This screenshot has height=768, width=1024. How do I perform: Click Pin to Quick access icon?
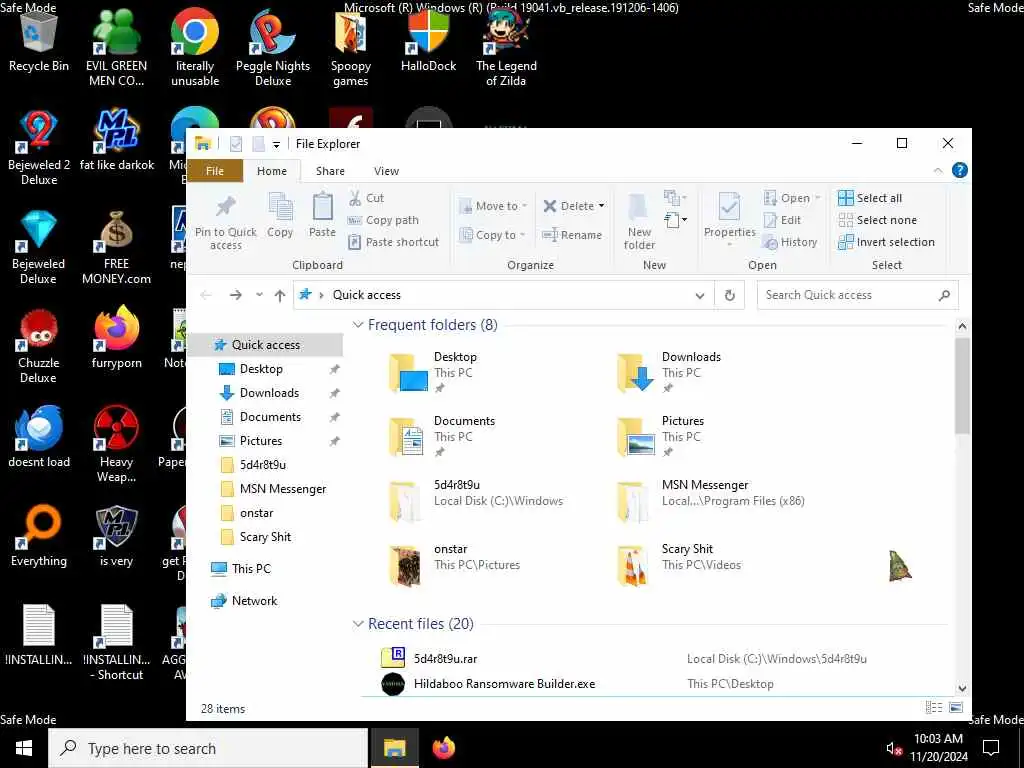pyautogui.click(x=225, y=222)
